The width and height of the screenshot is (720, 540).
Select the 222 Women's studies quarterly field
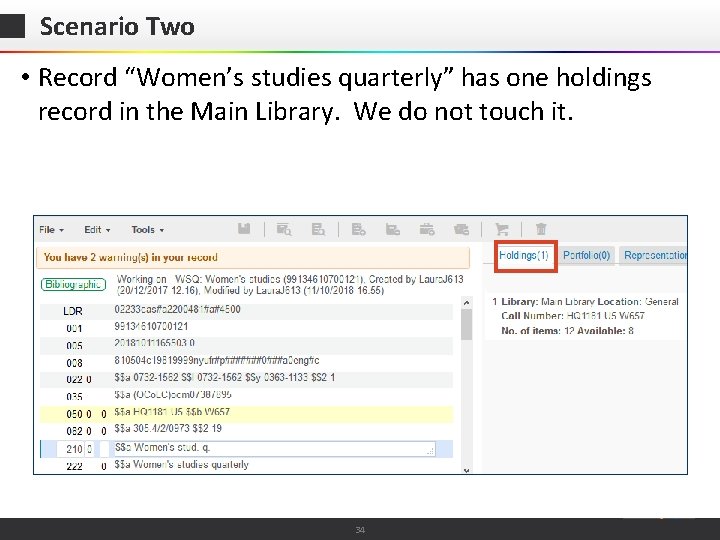tap(181, 465)
